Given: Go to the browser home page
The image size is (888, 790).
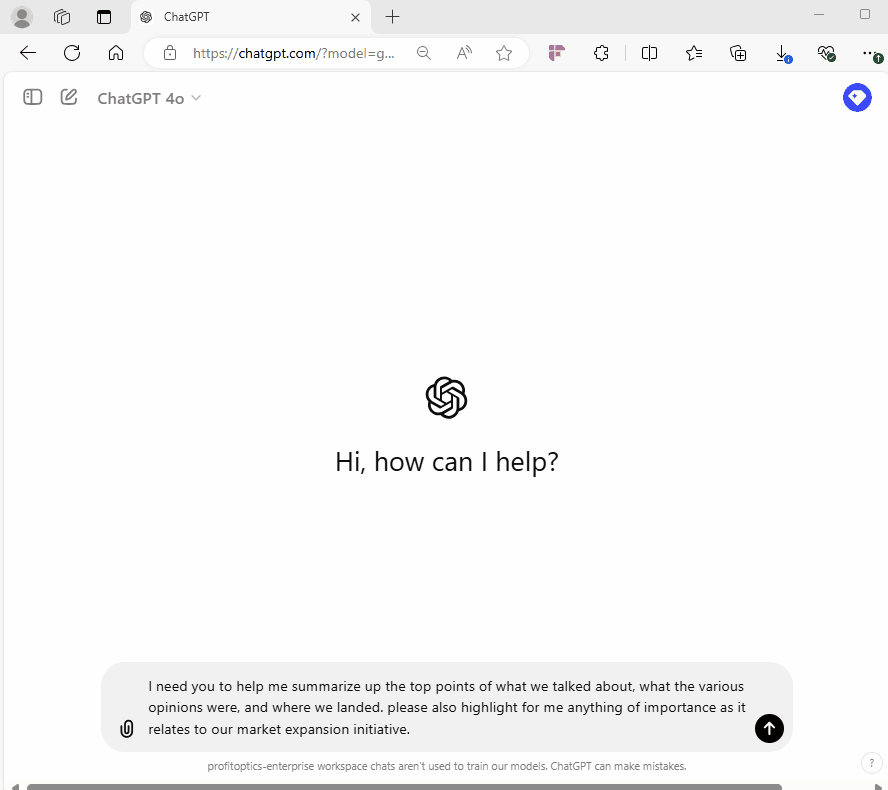Looking at the screenshot, I should [116, 53].
